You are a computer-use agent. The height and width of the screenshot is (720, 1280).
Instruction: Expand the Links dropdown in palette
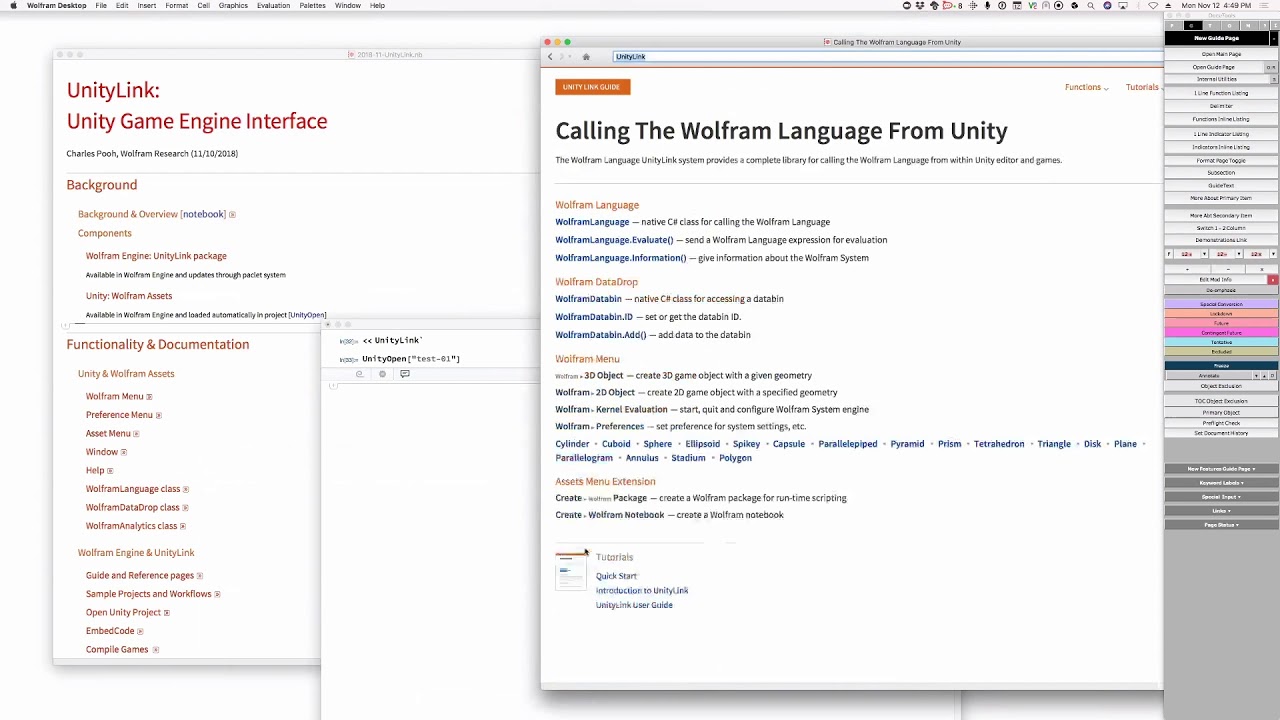click(1221, 511)
